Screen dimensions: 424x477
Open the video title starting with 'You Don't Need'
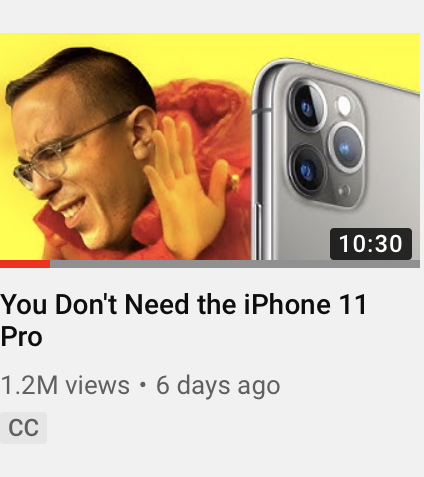[184, 320]
